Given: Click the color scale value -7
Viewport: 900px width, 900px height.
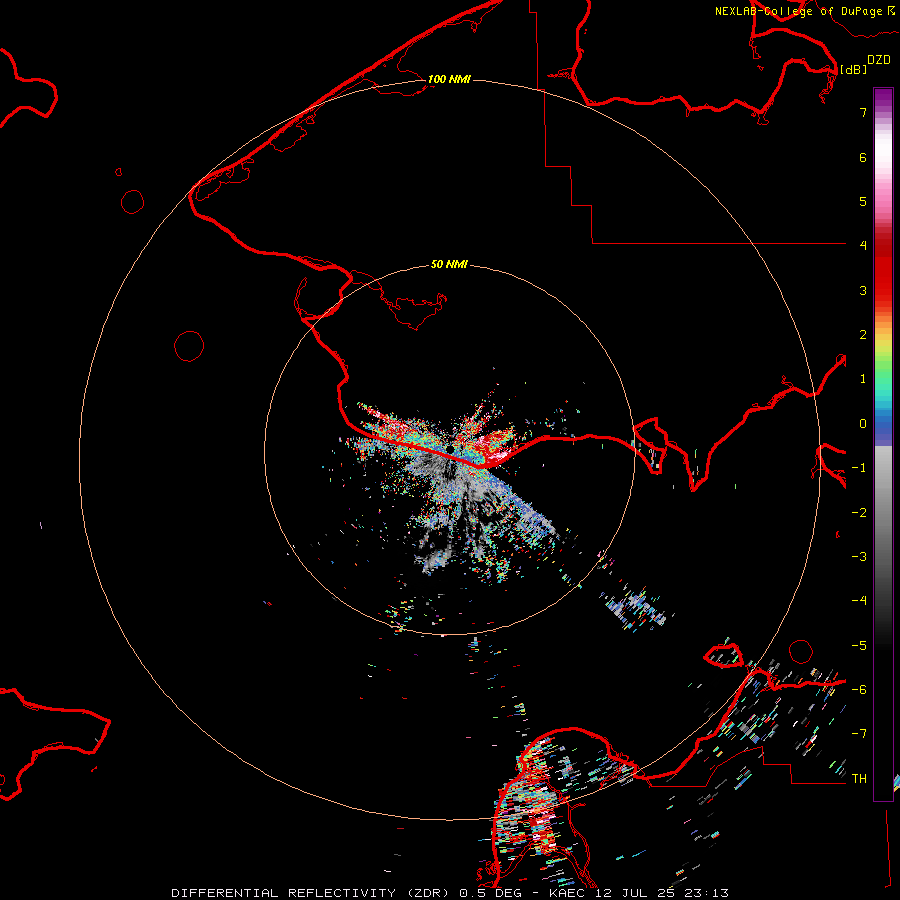Looking at the screenshot, I should [x=859, y=734].
